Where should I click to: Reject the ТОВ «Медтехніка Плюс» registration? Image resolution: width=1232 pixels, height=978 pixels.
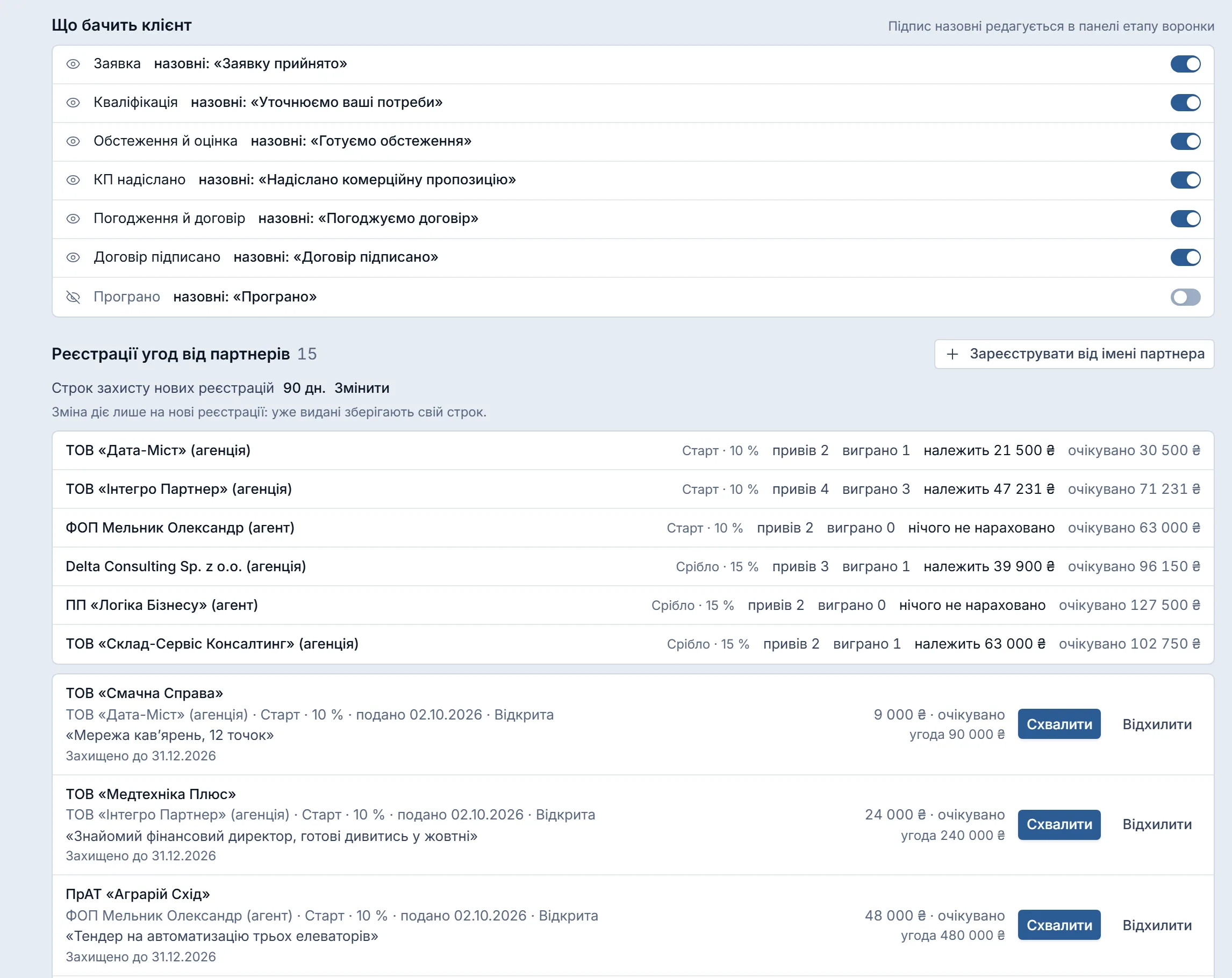click(x=1157, y=824)
